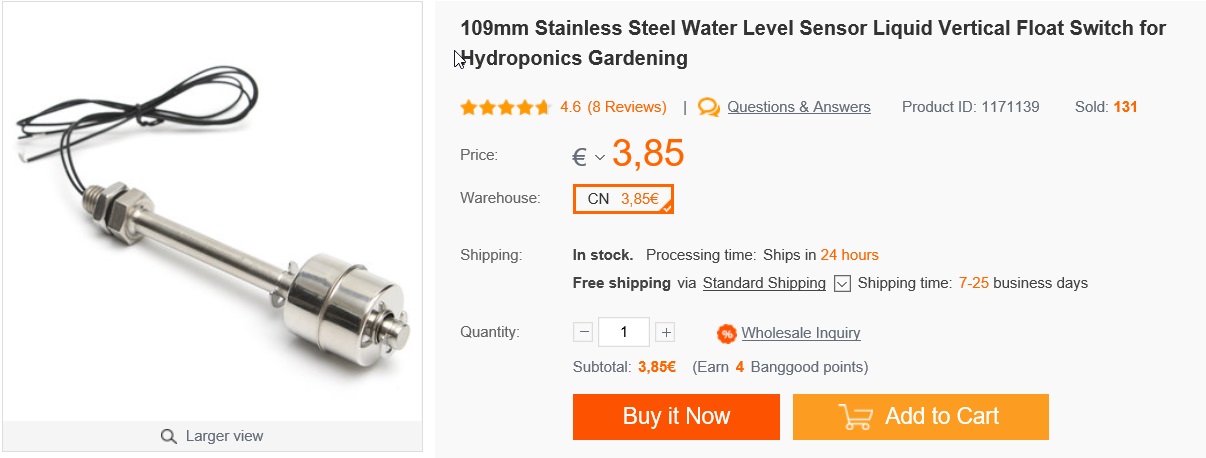Increase quantity with the plus button
Image resolution: width=1206 pixels, height=458 pixels.
(x=667, y=333)
